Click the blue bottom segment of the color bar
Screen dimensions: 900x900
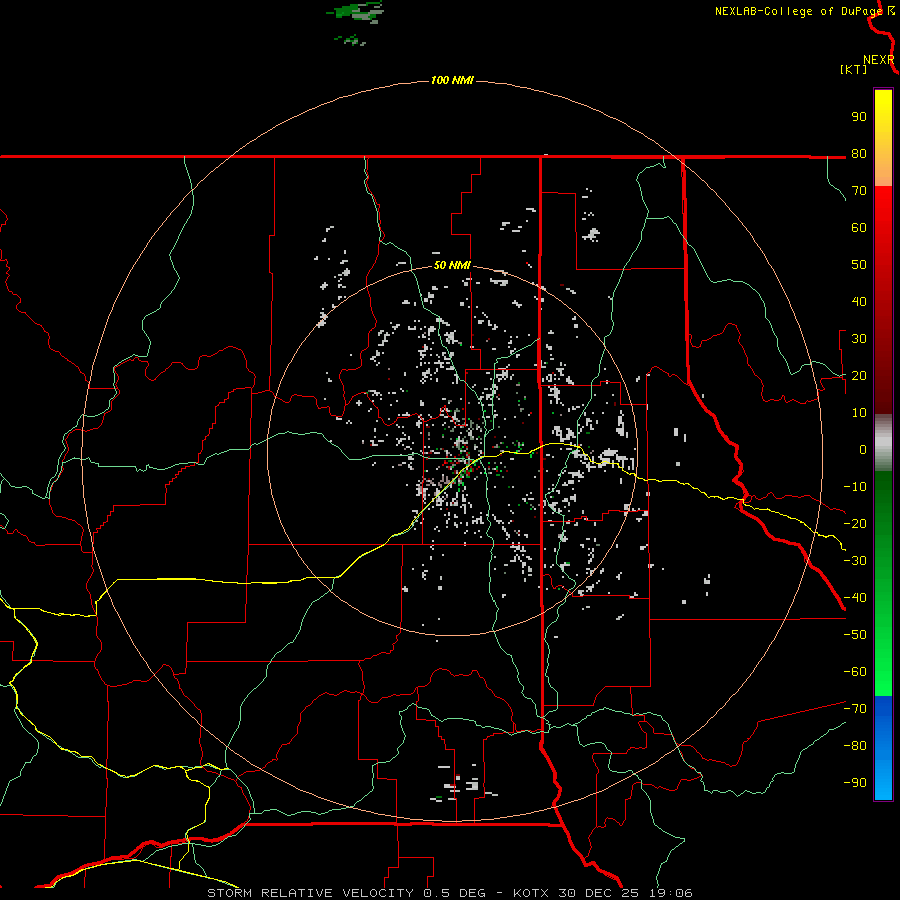pyautogui.click(x=883, y=748)
